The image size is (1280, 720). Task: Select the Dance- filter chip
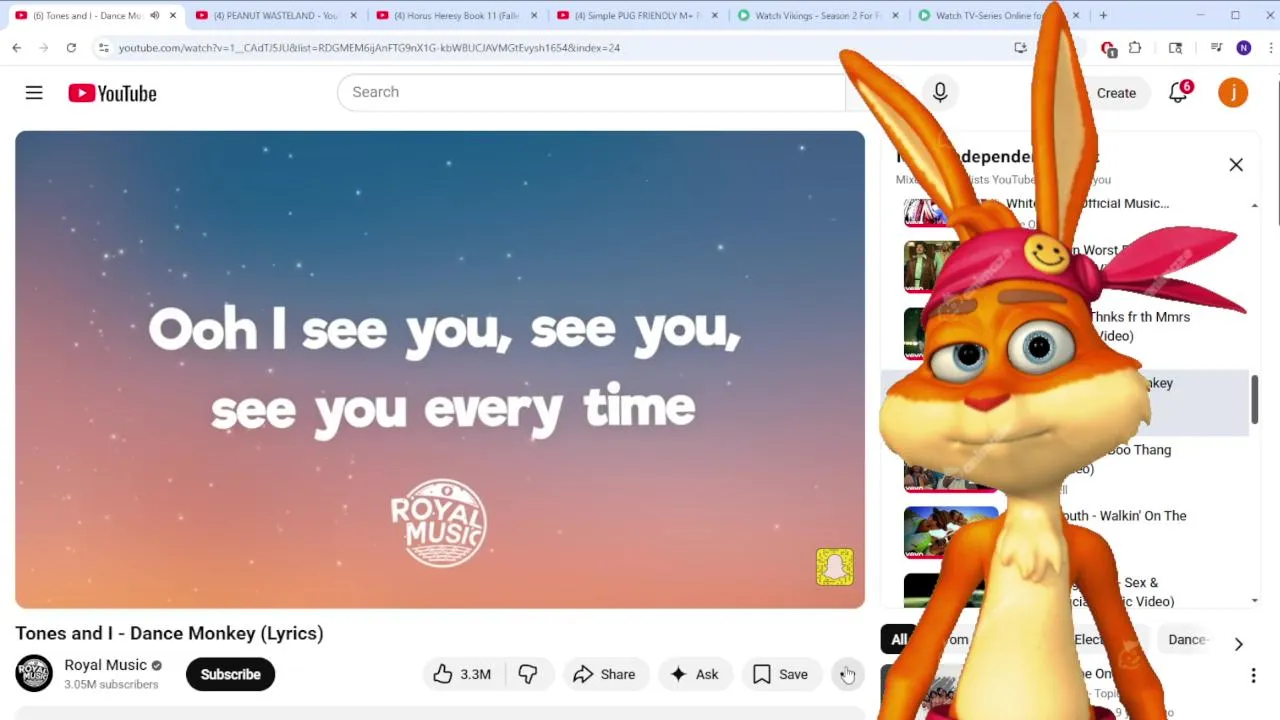pos(1188,640)
